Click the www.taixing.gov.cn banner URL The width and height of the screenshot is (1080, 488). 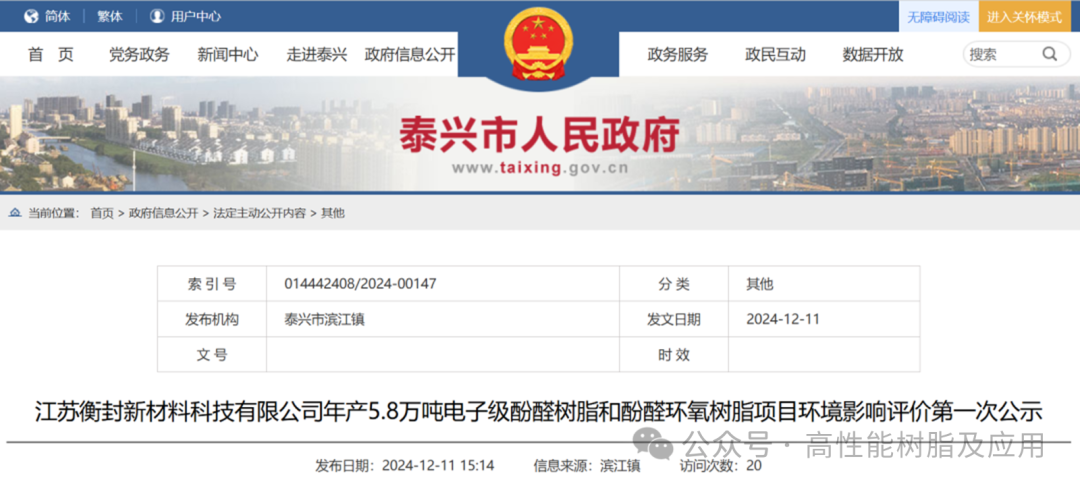(x=539, y=168)
